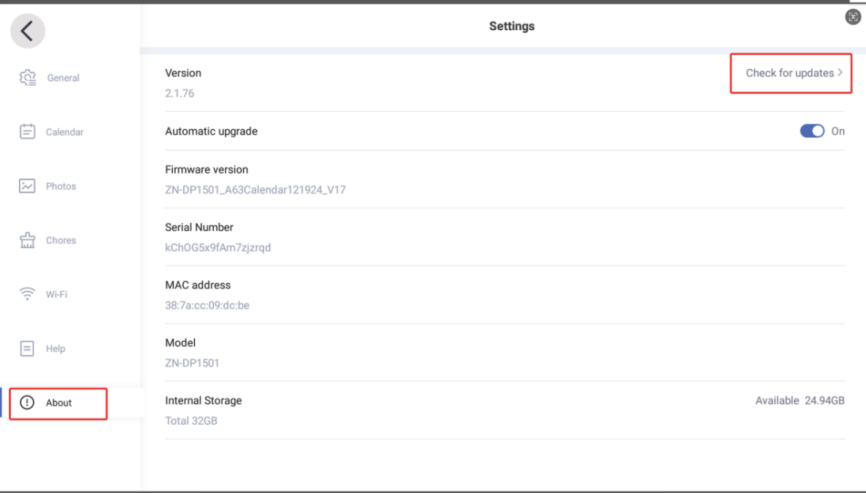
Task: Click Check for updates link
Action: pyautogui.click(x=789, y=73)
